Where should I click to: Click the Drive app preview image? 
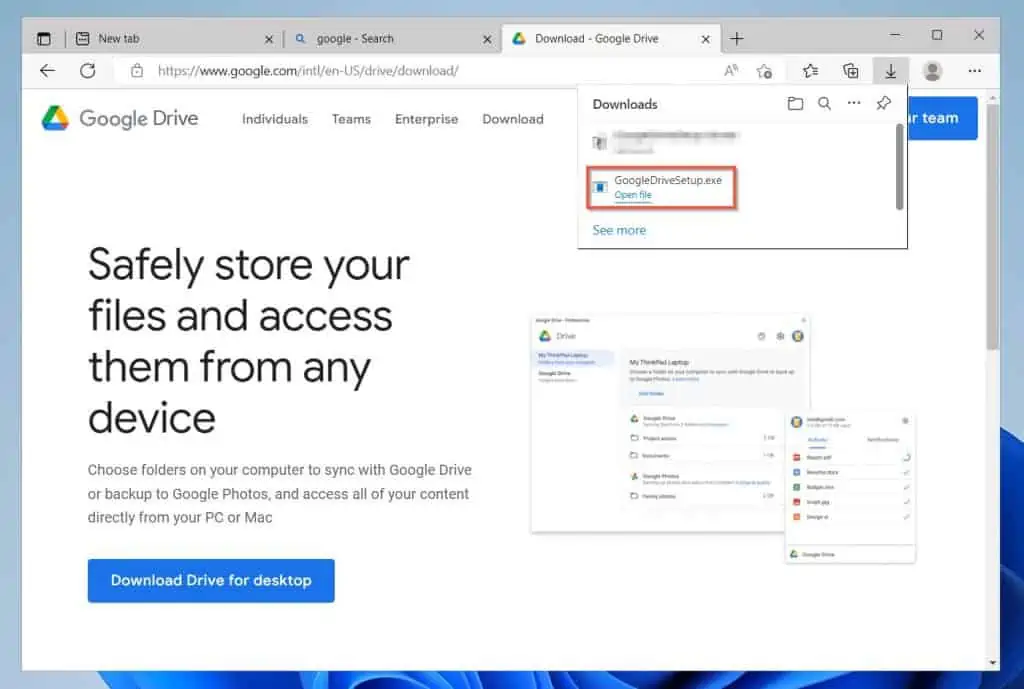coord(724,439)
